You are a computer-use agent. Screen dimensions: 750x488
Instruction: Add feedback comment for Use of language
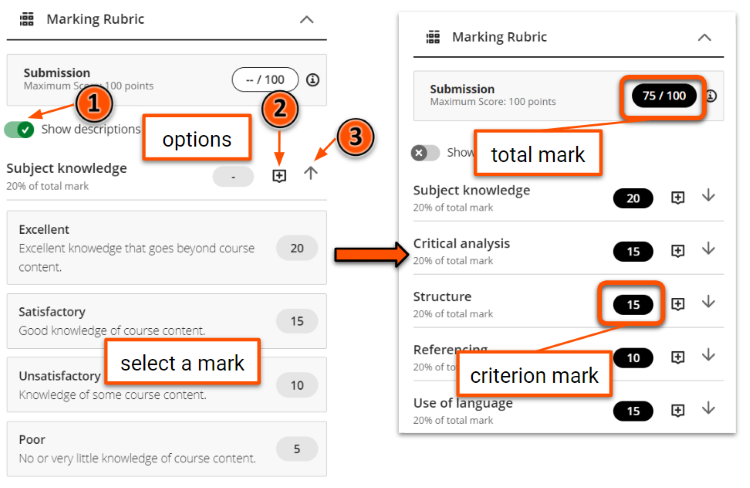click(677, 409)
